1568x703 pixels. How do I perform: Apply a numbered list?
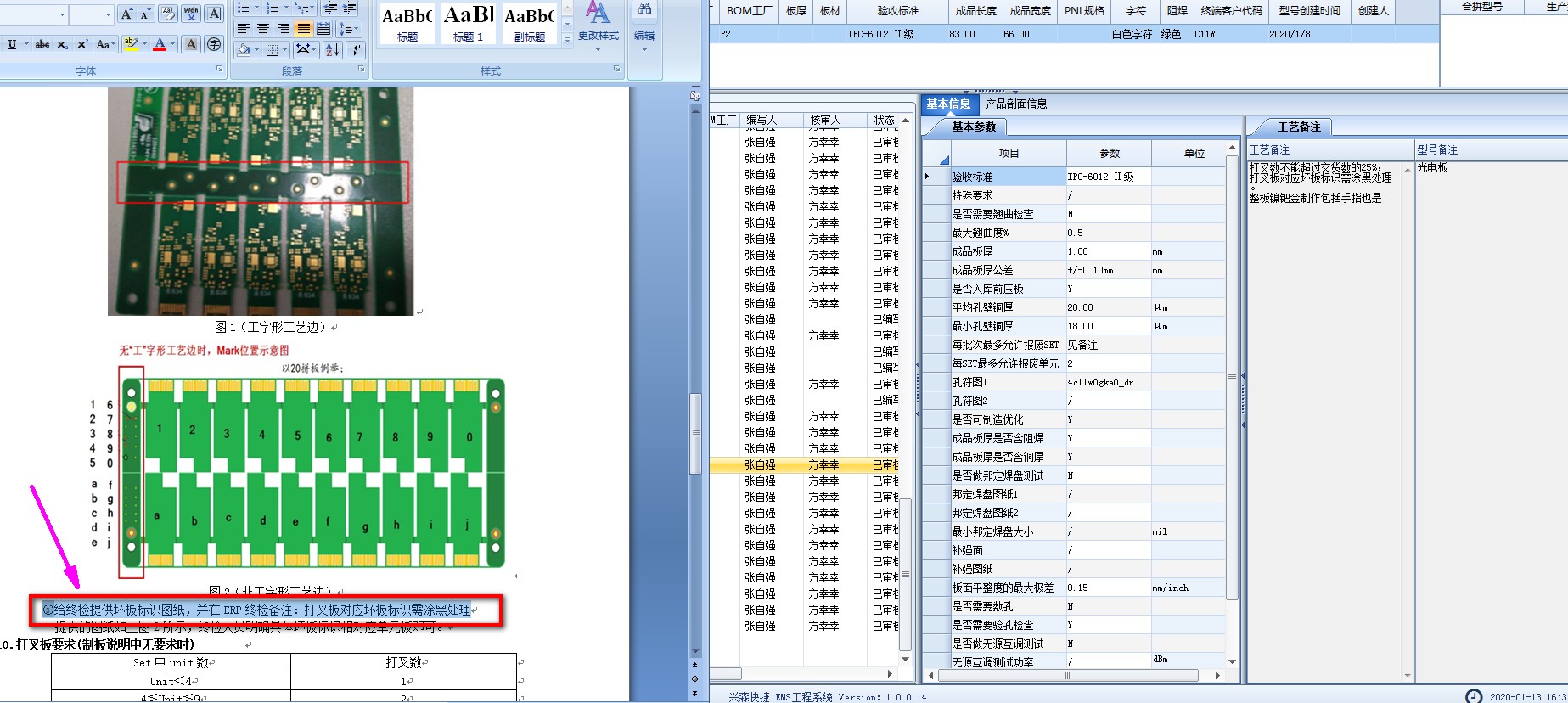(272, 8)
